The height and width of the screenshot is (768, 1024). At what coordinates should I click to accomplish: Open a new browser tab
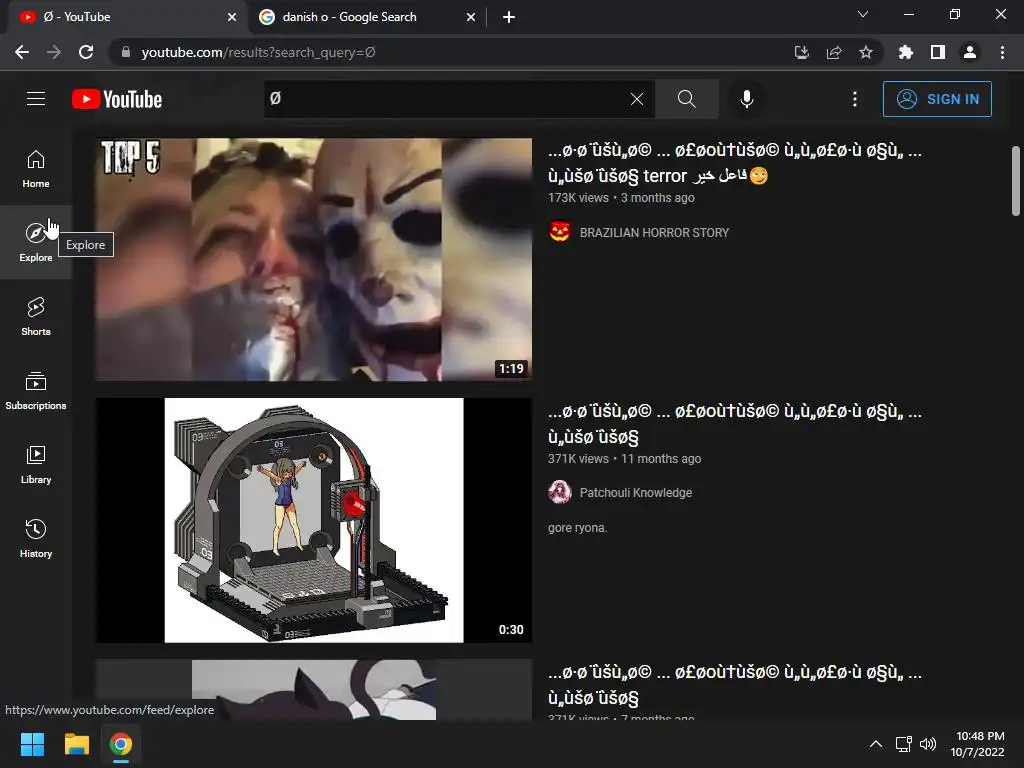pos(509,17)
